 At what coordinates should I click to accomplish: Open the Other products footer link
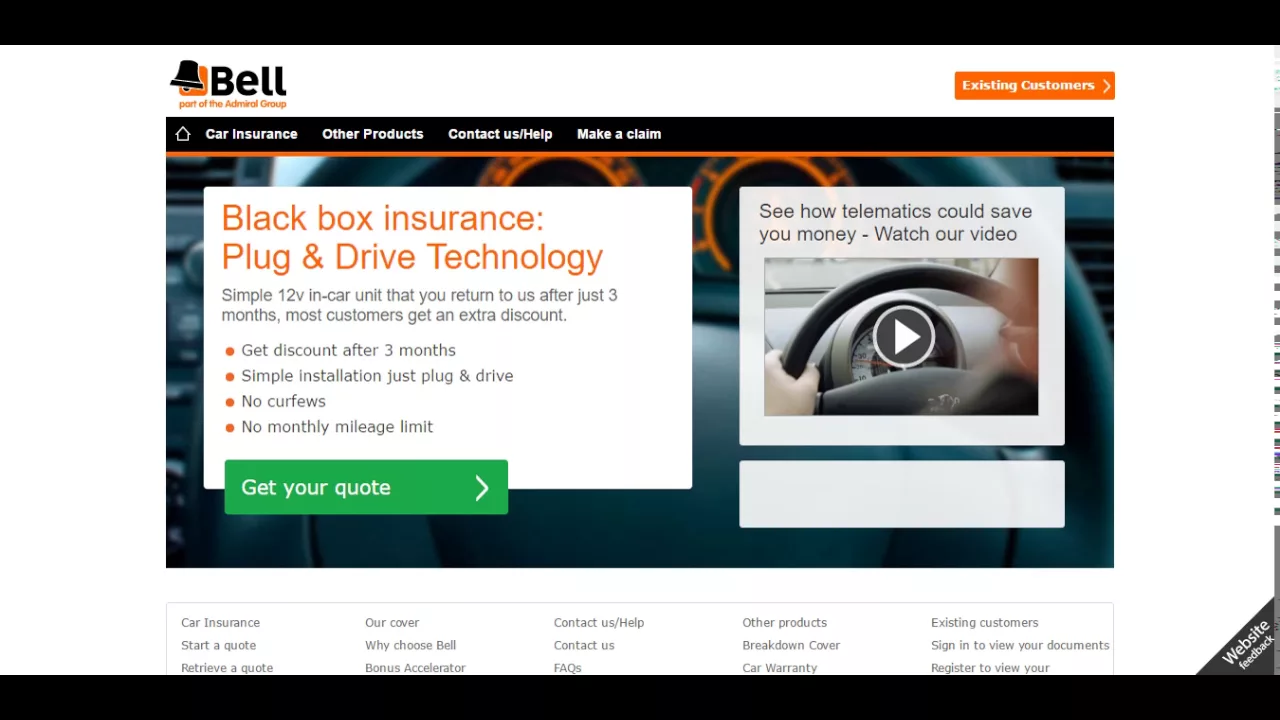pos(784,622)
